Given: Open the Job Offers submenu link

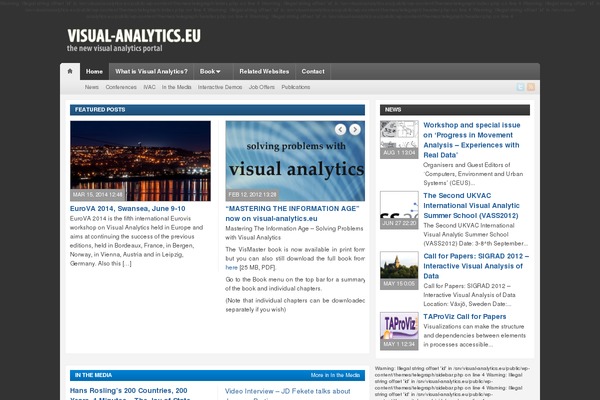Looking at the screenshot, I should (x=262, y=87).
